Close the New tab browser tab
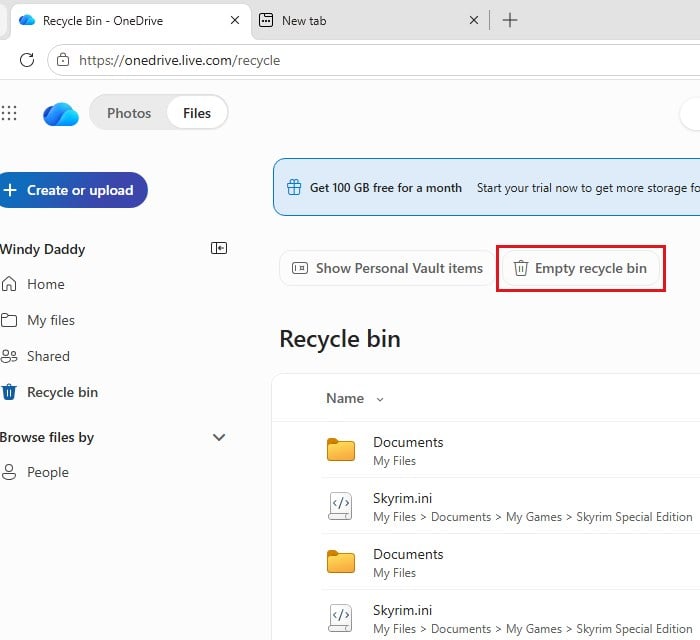 [474, 20]
